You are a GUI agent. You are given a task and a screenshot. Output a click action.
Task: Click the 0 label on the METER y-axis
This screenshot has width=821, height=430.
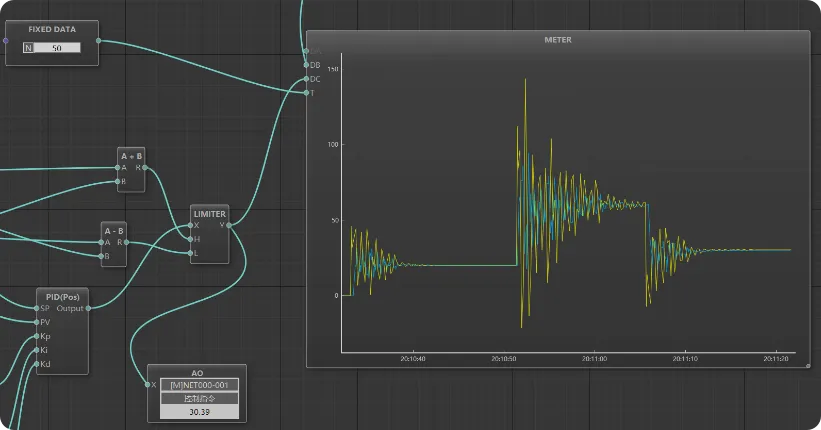pyautogui.click(x=336, y=296)
